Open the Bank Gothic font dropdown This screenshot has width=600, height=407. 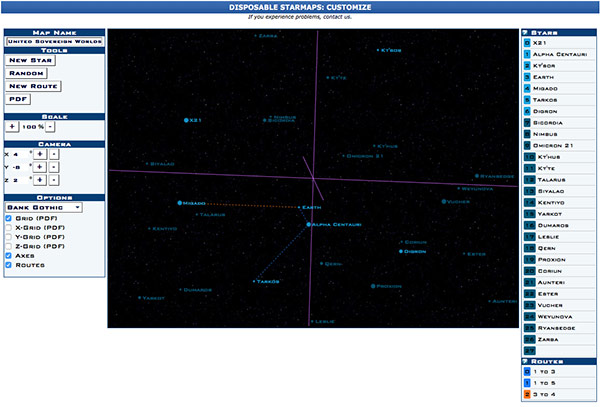pyautogui.click(x=44, y=207)
